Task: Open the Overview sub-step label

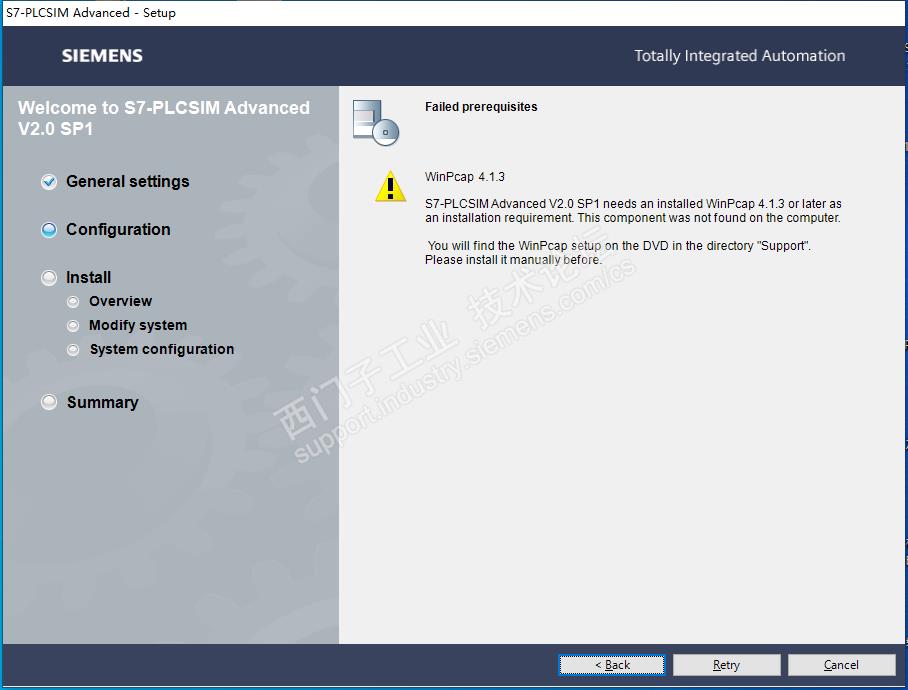Action: click(120, 302)
